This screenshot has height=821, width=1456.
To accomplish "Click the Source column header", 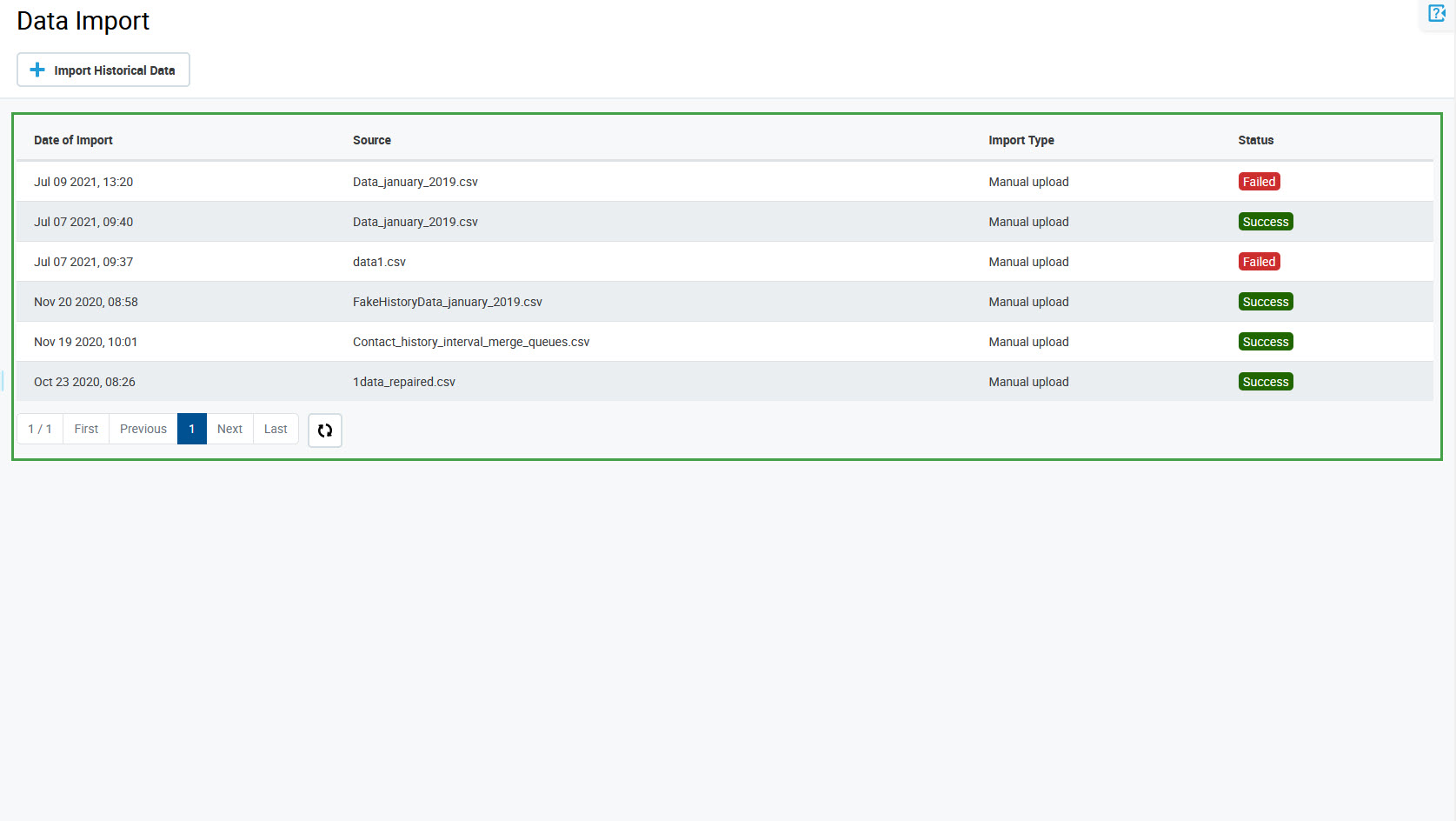I will [x=372, y=140].
